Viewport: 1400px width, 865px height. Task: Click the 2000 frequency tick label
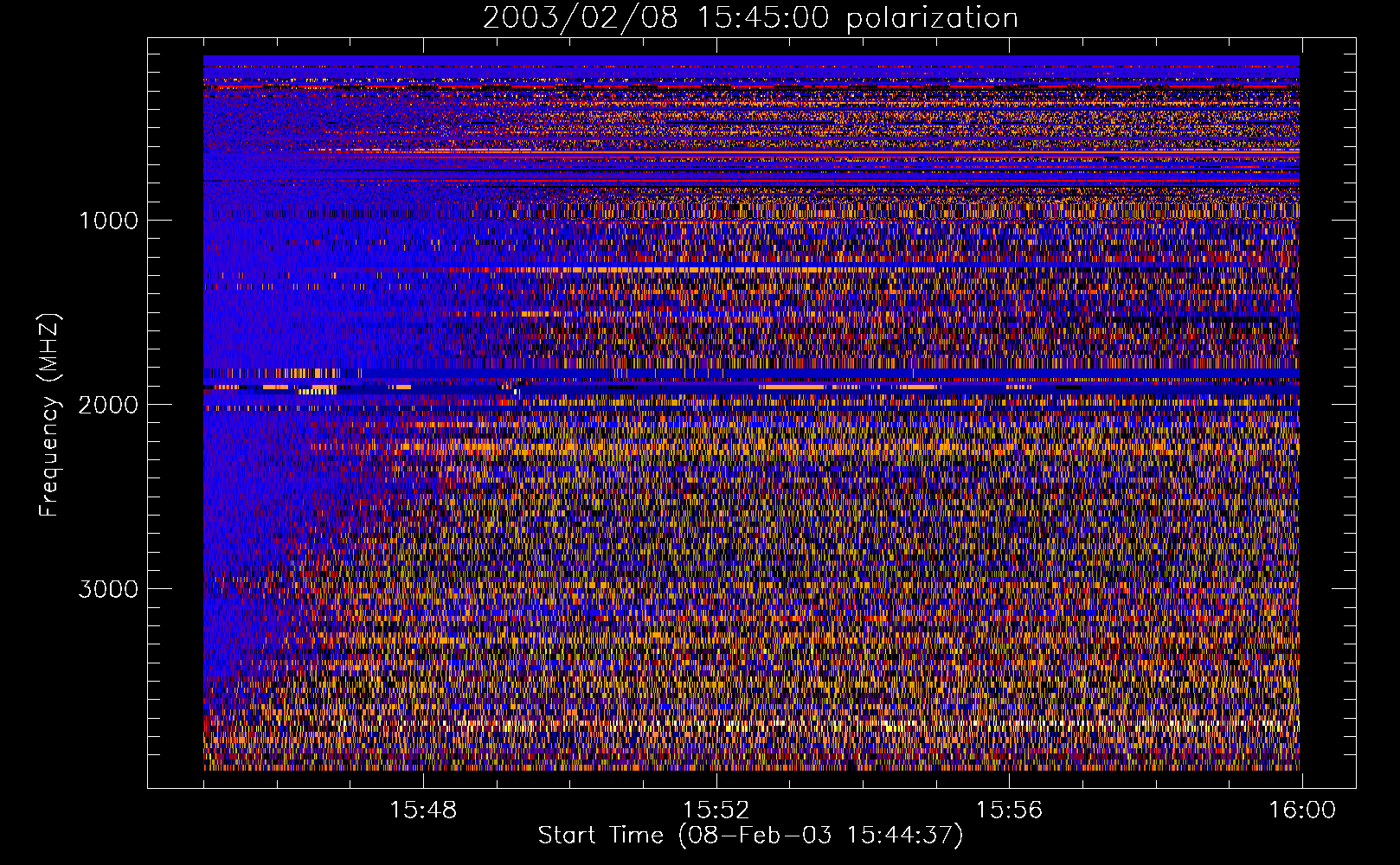(x=108, y=405)
